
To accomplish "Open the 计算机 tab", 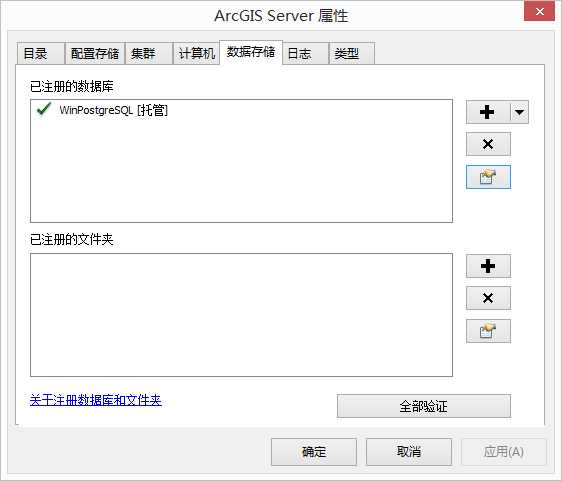I will 196,54.
